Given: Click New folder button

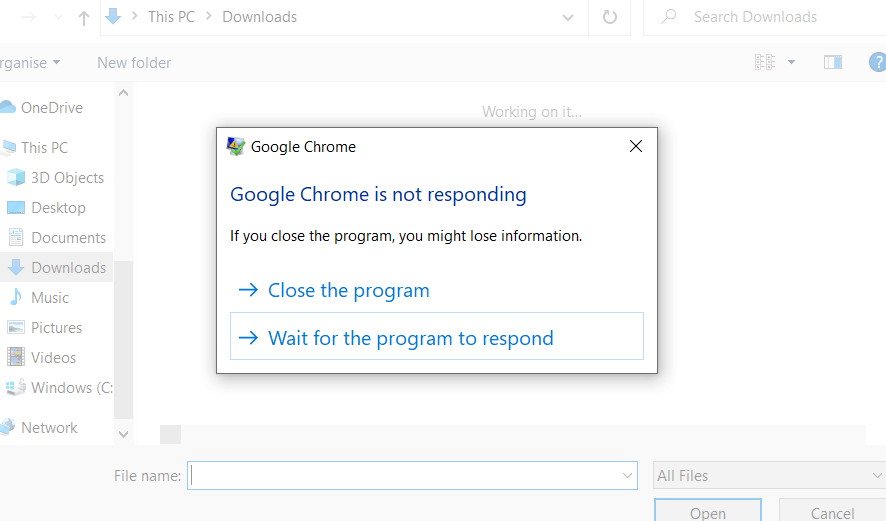Looking at the screenshot, I should tap(134, 63).
